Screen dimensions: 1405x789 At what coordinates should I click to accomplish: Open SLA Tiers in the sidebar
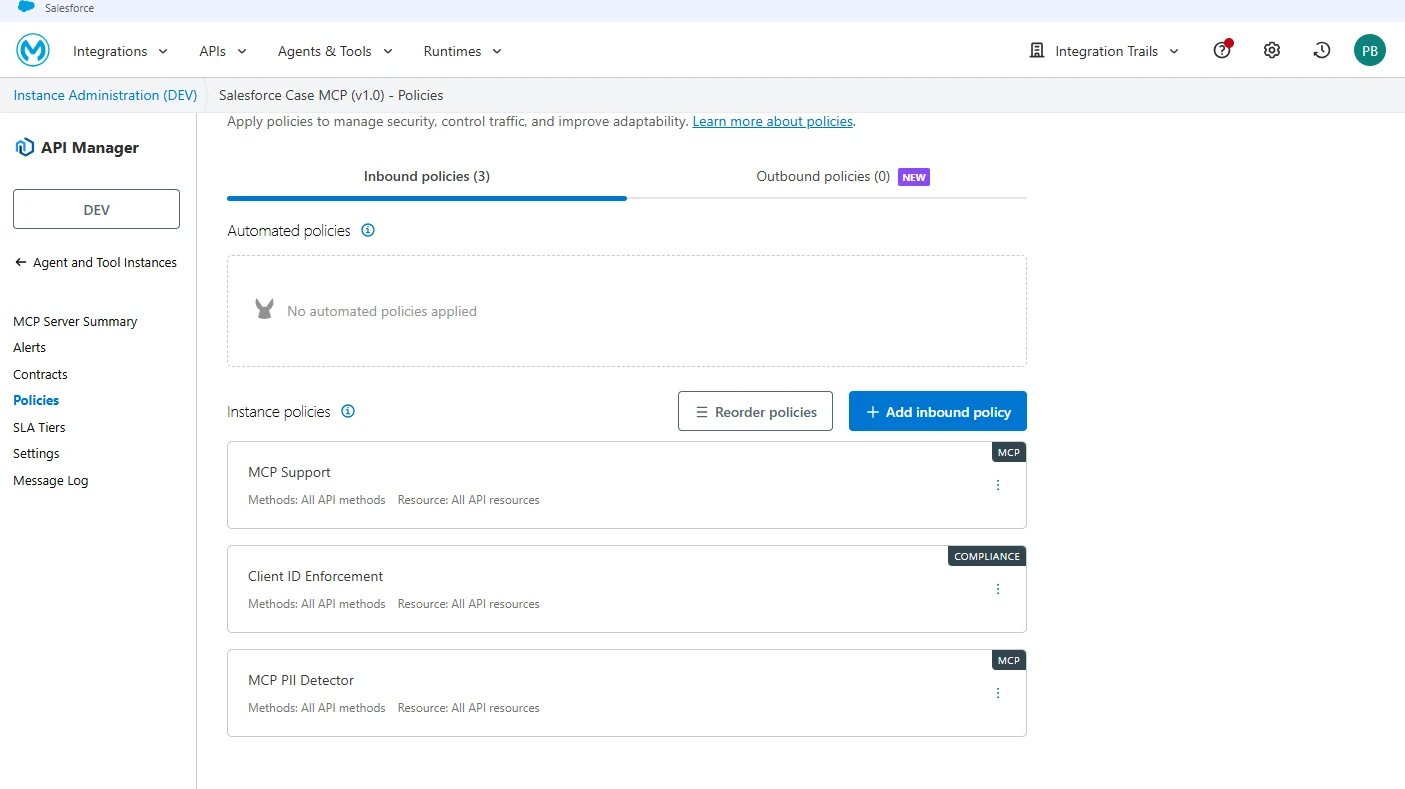39,427
